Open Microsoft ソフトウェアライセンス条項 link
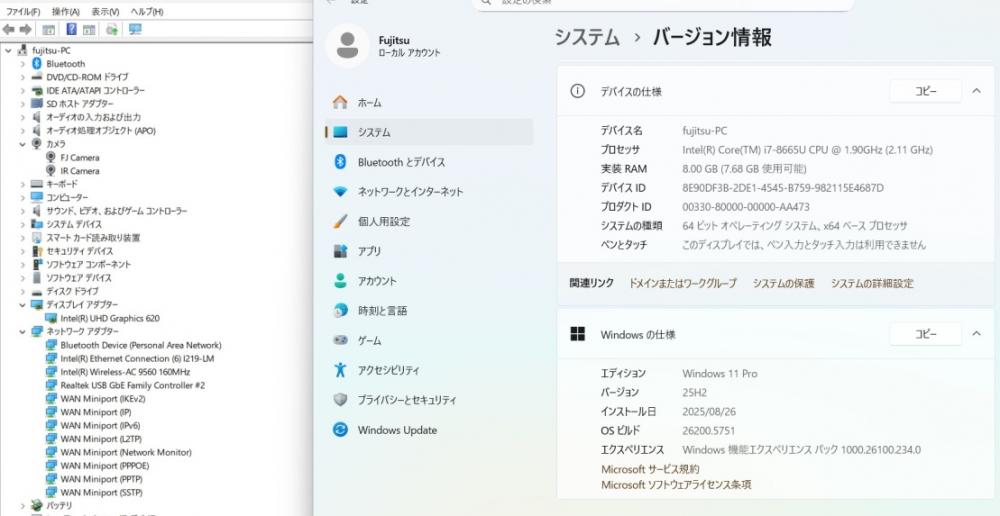The width and height of the screenshot is (1000, 516). click(x=676, y=485)
